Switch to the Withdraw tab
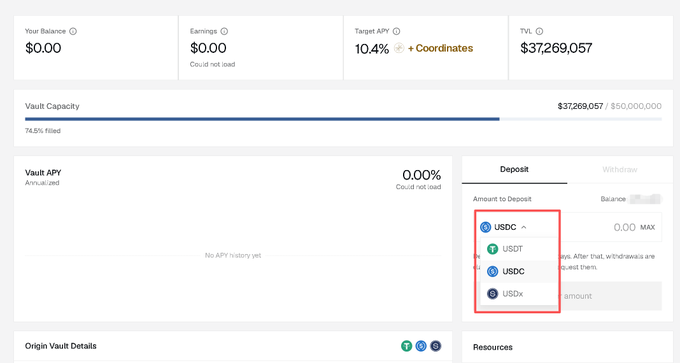Screen dimensions: 680x363 (620, 170)
